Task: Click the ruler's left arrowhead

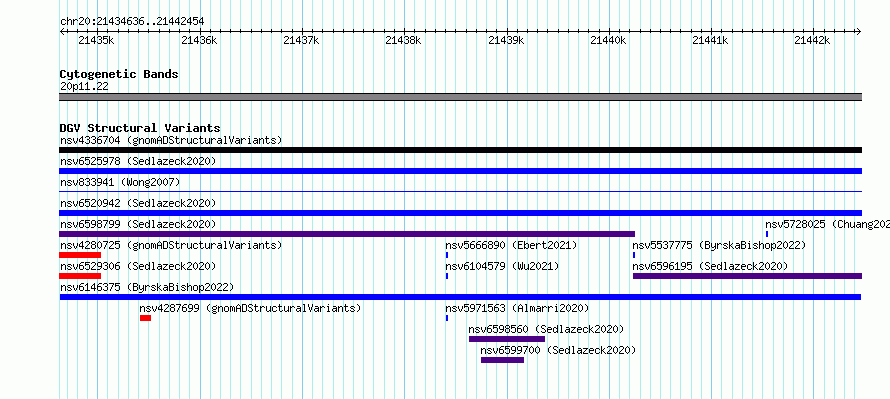Action: pos(62,32)
